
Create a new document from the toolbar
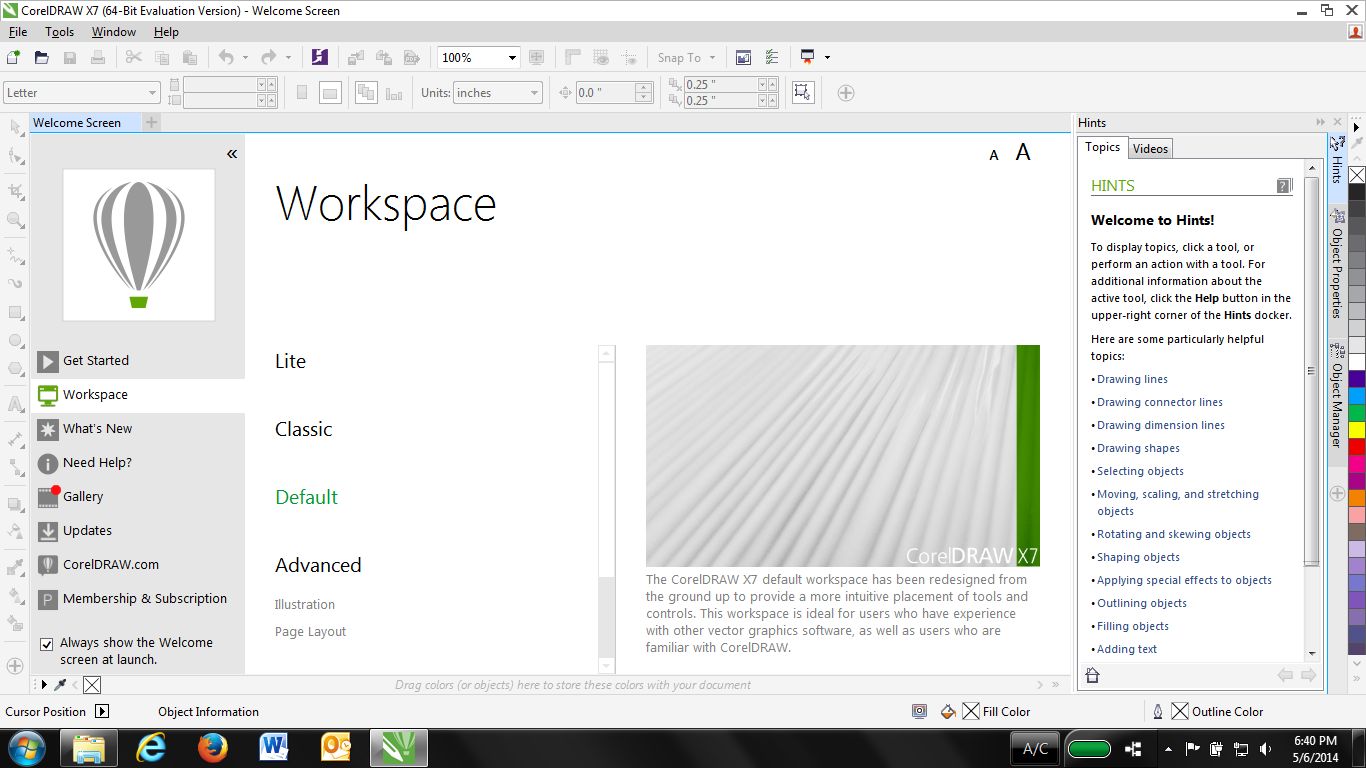pos(14,58)
